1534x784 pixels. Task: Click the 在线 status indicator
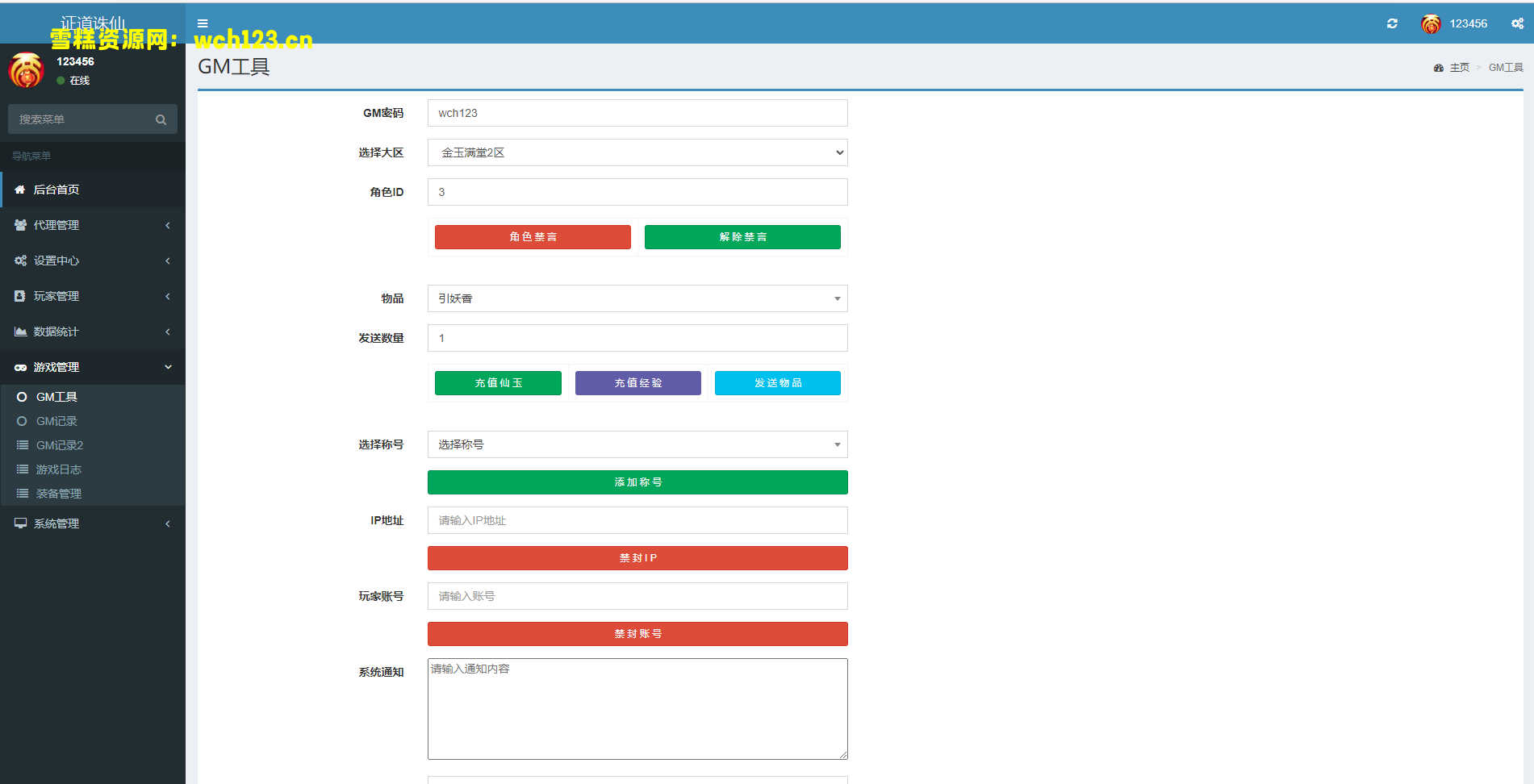click(x=73, y=81)
